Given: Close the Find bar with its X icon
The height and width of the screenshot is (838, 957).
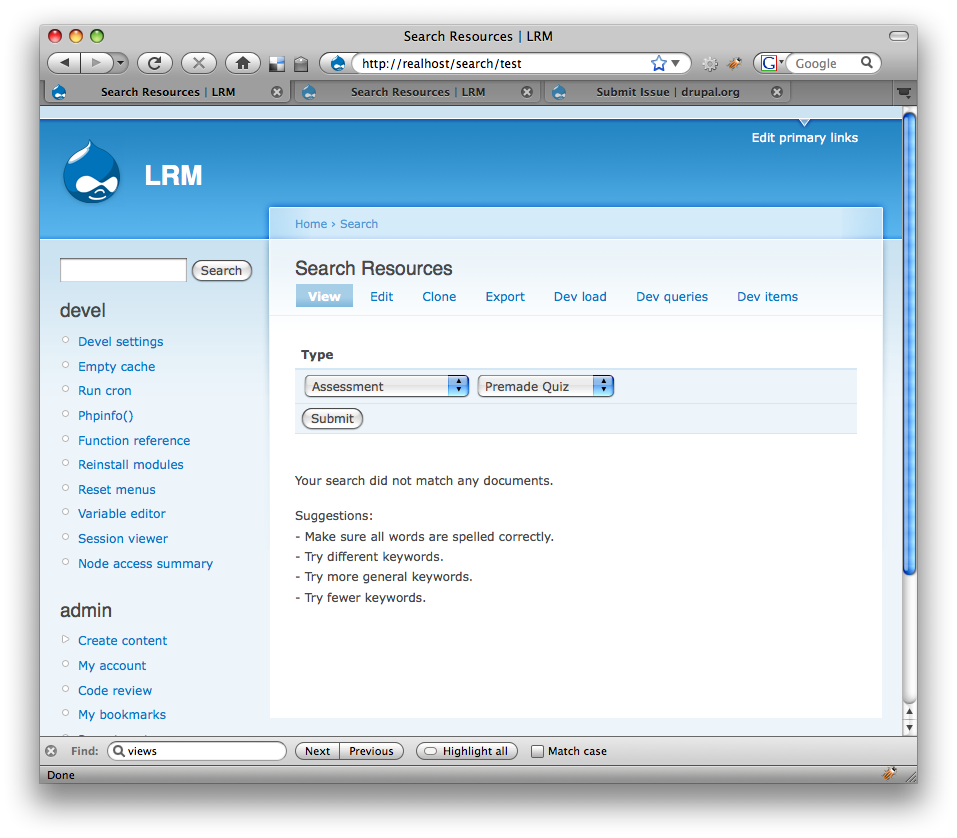Looking at the screenshot, I should 51,751.
